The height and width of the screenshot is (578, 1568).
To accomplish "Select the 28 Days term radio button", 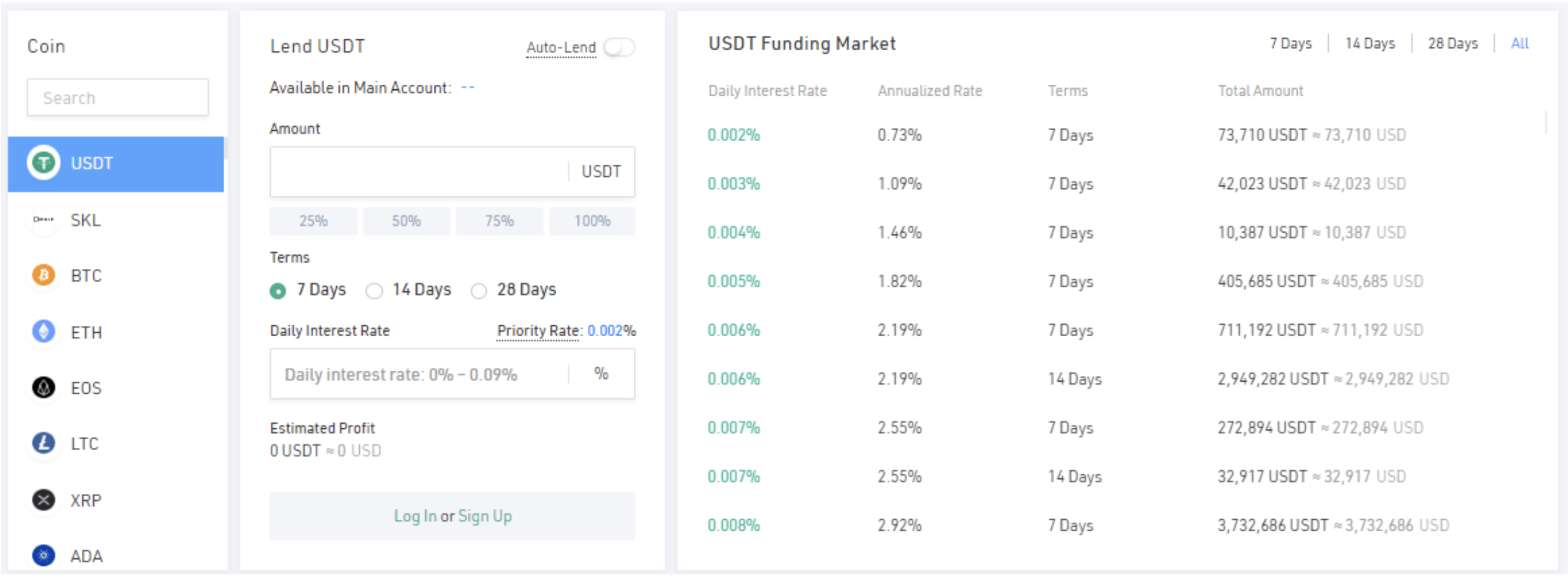I will pos(479,291).
